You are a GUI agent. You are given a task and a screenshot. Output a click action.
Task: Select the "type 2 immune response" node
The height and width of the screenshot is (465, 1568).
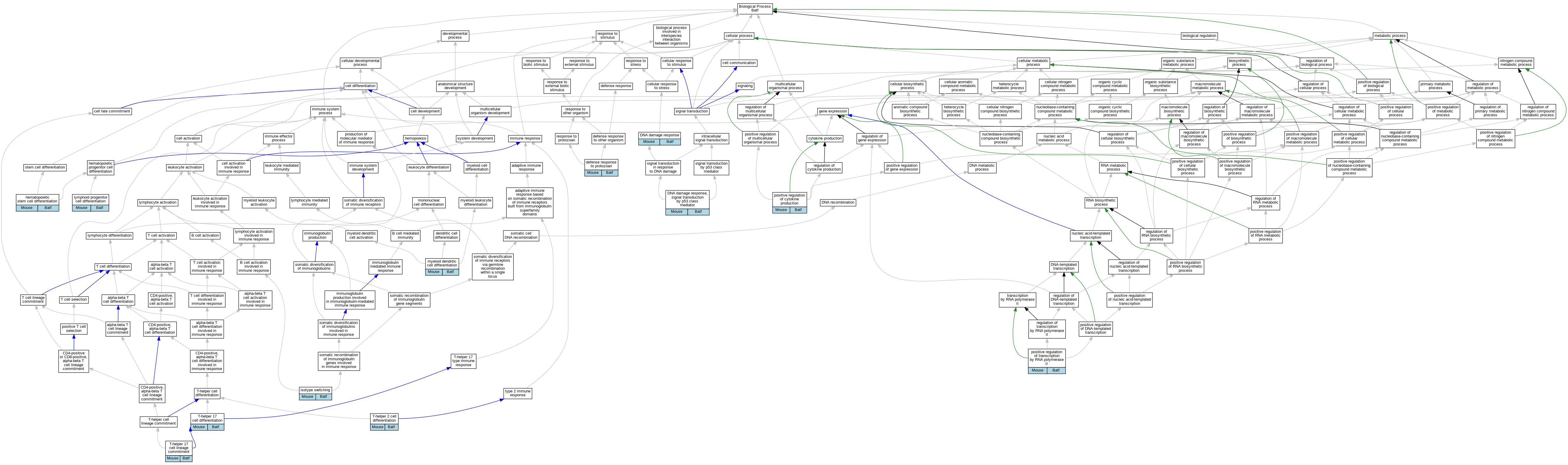pos(517,393)
